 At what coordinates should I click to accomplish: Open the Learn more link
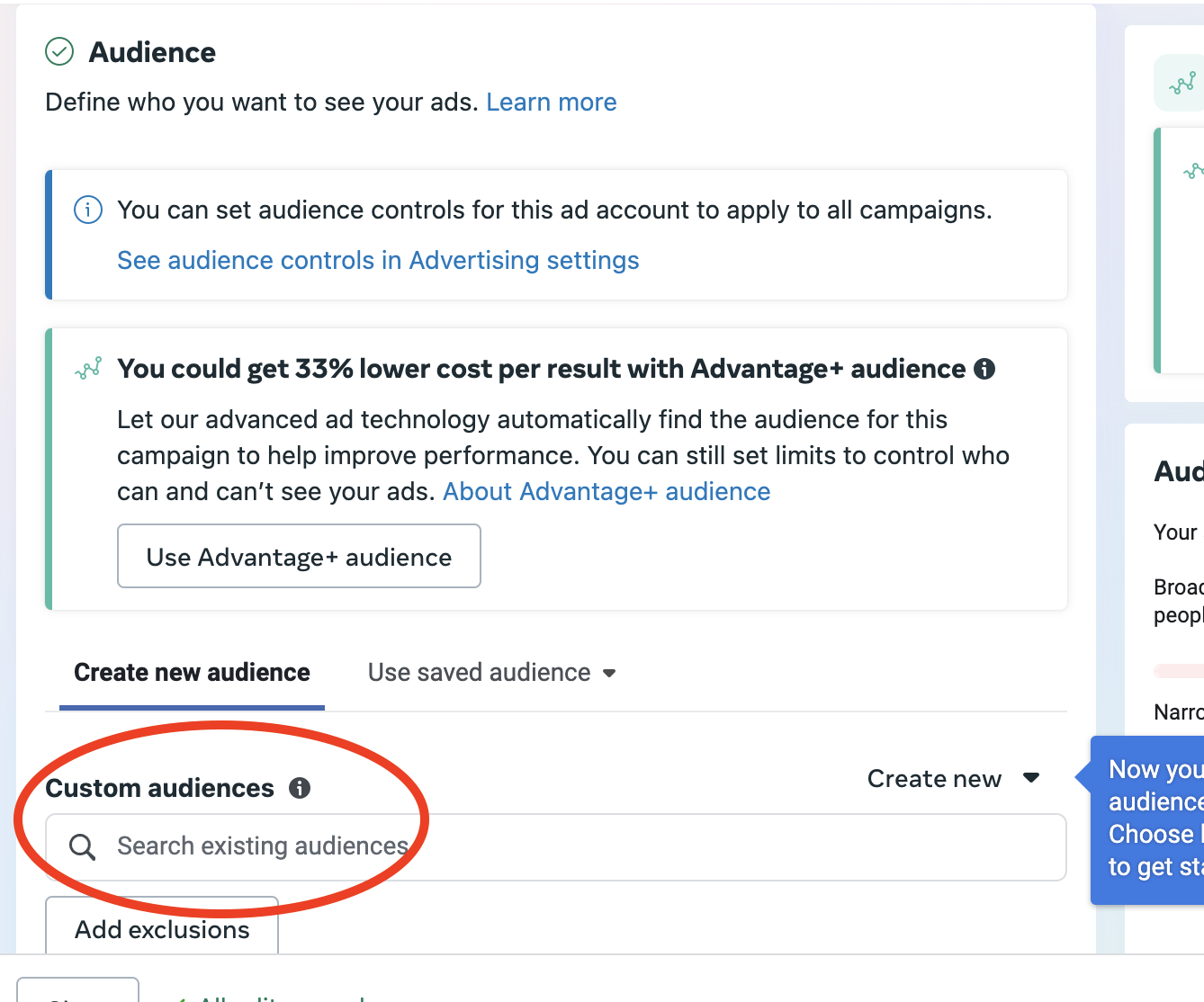tap(551, 103)
